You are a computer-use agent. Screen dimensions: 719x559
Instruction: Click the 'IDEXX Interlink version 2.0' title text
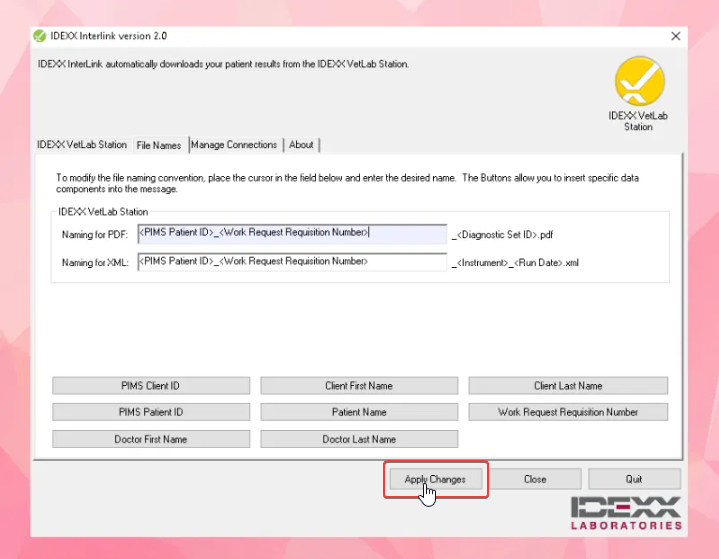coord(109,36)
